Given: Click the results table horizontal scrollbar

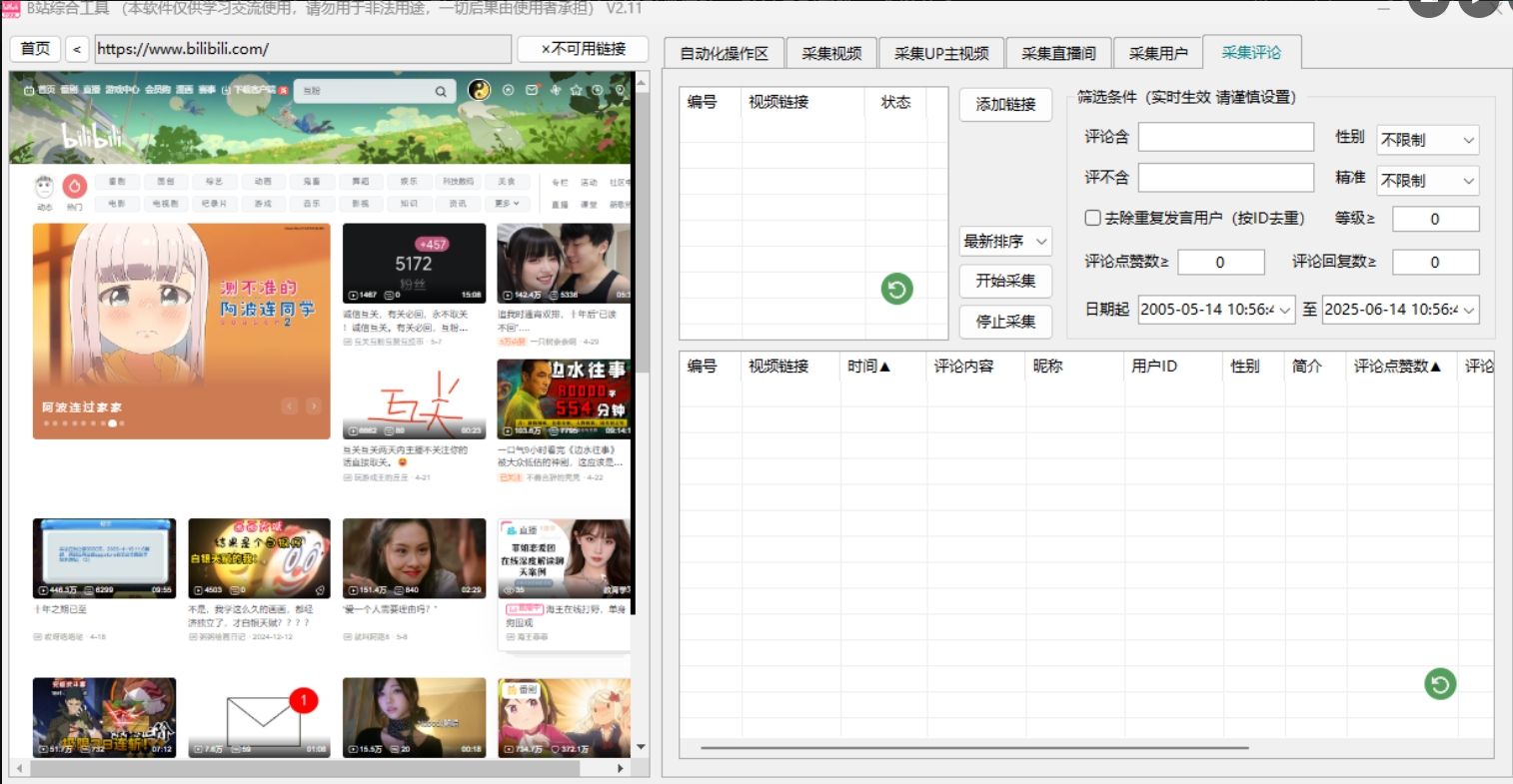Looking at the screenshot, I should coord(974,747).
